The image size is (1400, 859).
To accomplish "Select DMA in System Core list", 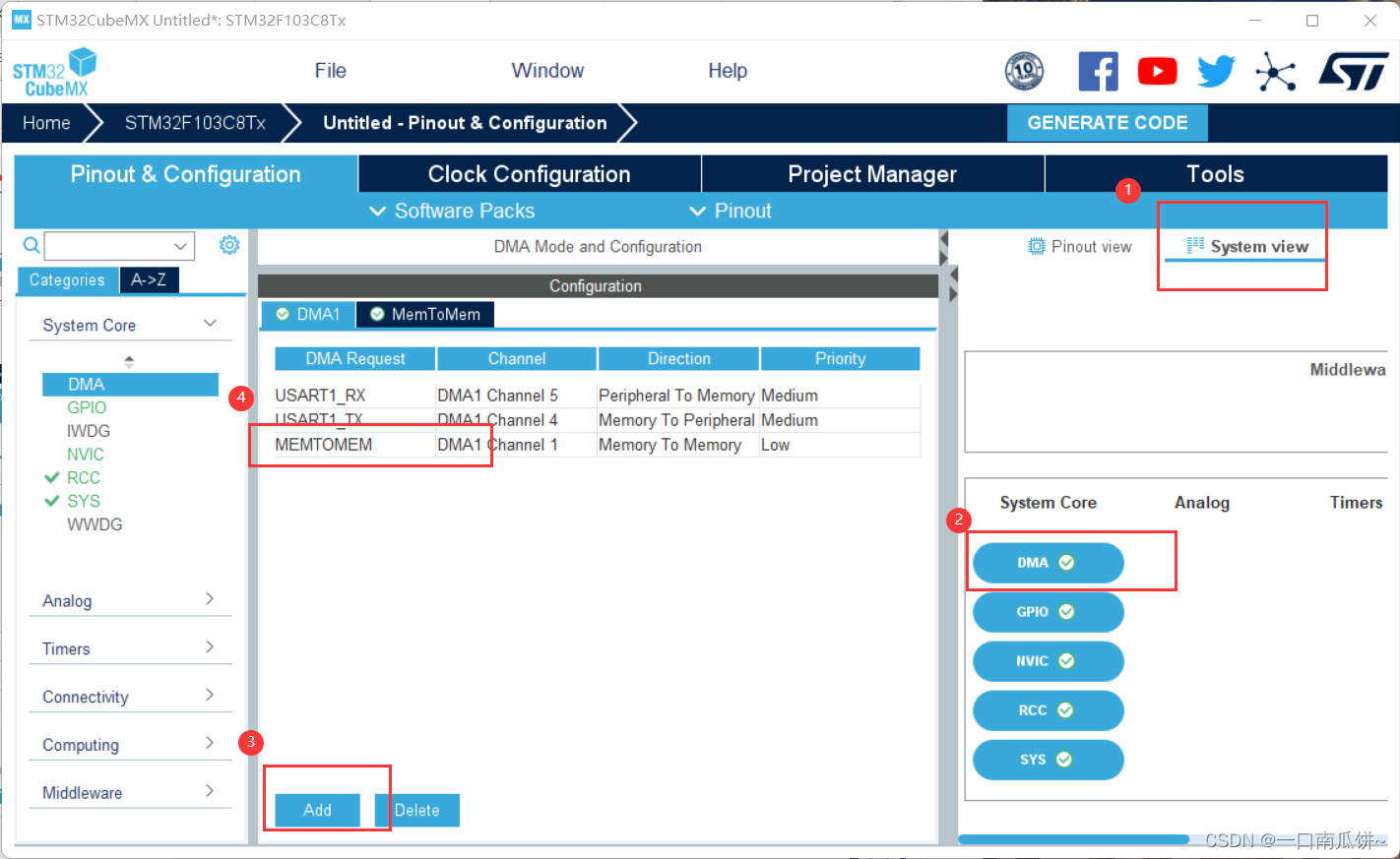I will 130,384.
